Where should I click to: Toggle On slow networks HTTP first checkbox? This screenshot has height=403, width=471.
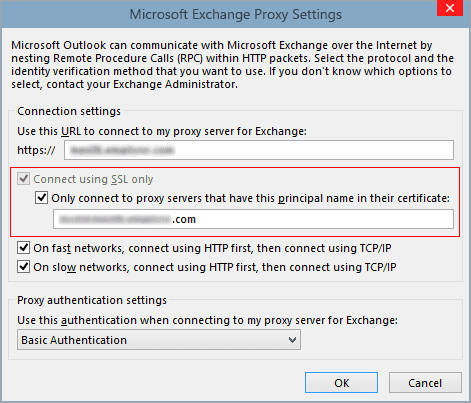pyautogui.click(x=24, y=267)
